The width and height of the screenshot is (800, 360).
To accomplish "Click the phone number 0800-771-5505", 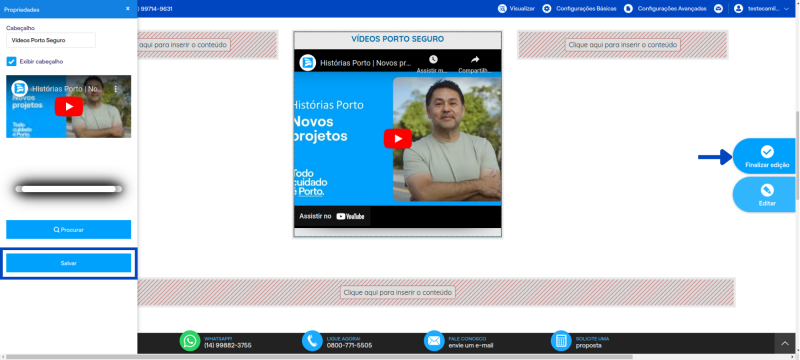I will (x=349, y=345).
